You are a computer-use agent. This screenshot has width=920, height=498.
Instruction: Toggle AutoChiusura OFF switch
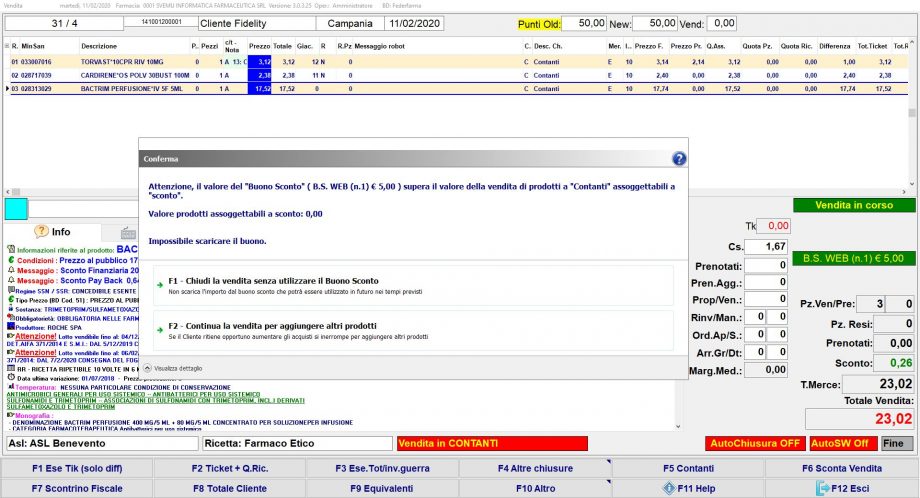pyautogui.click(x=754, y=443)
